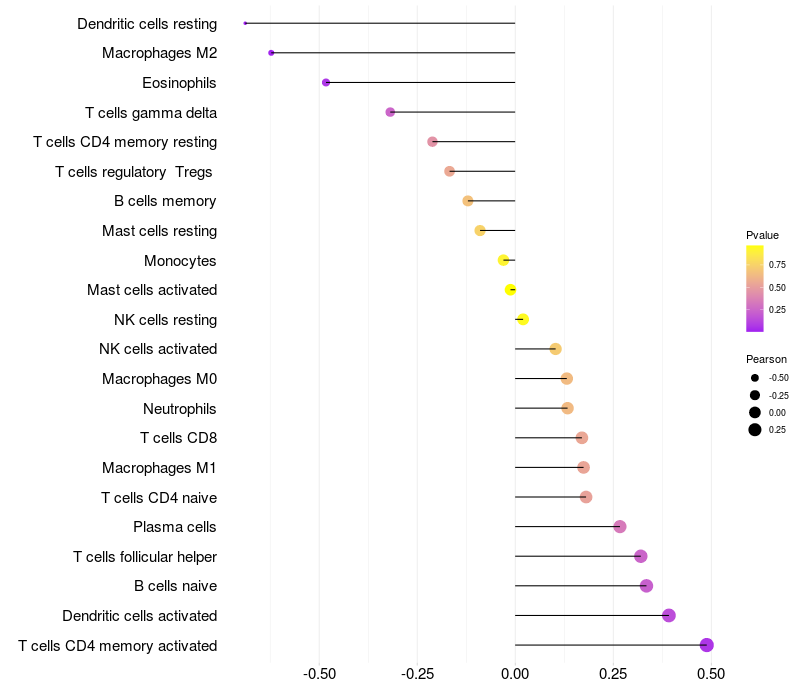Screen dimensions: 800x700
Task: Click the Pearson legend title
Action: pyautogui.click(x=766, y=359)
